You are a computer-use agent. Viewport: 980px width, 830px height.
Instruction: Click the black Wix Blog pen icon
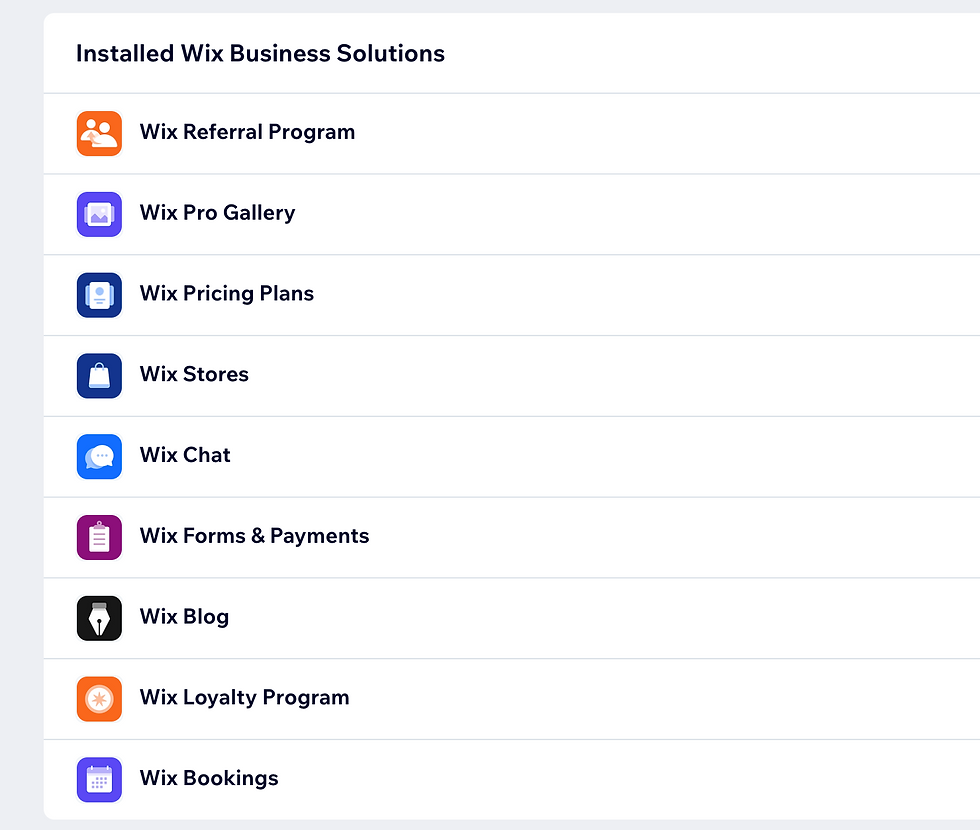[99, 618]
